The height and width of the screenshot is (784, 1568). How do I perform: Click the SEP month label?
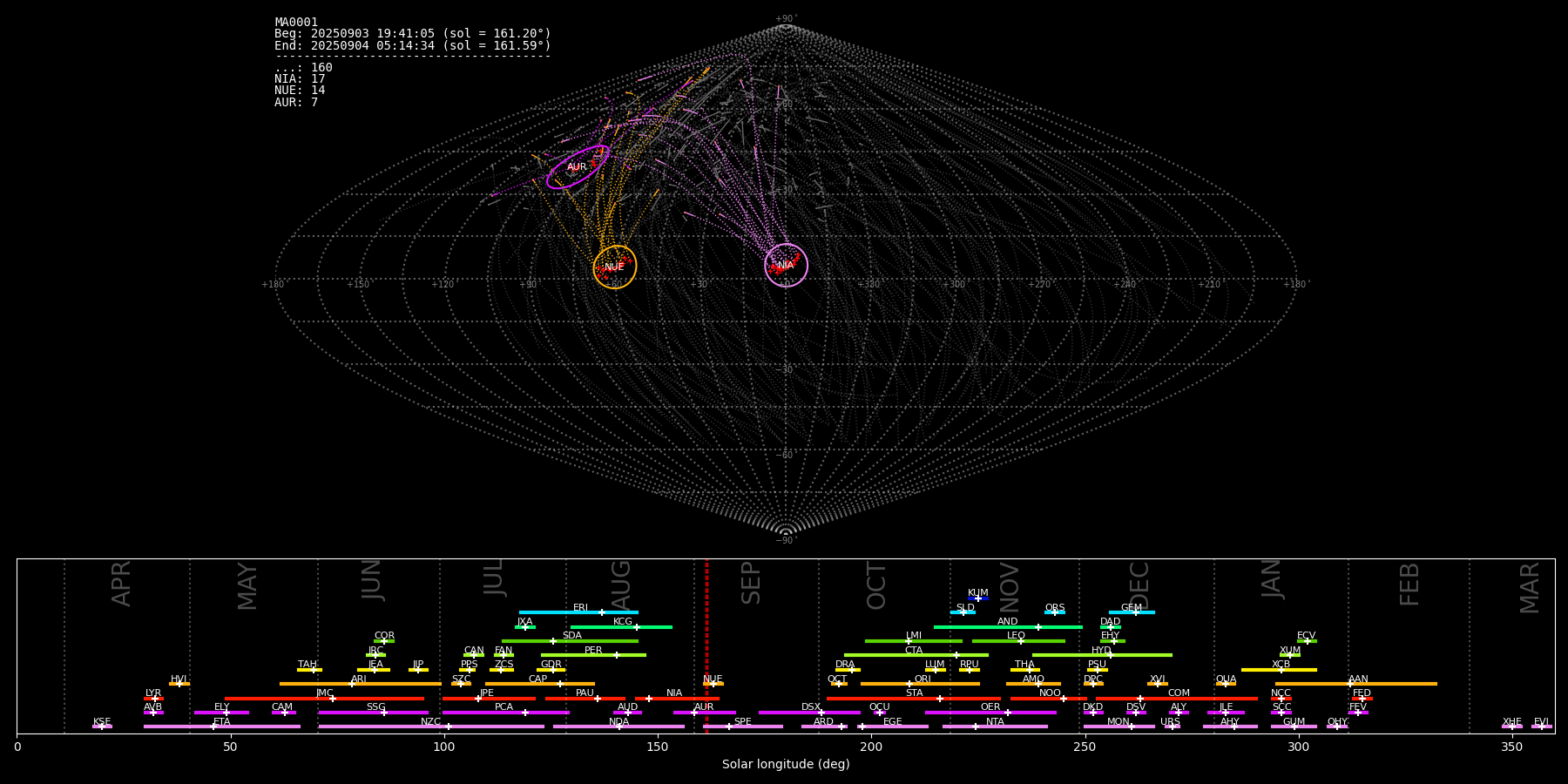pyautogui.click(x=751, y=583)
